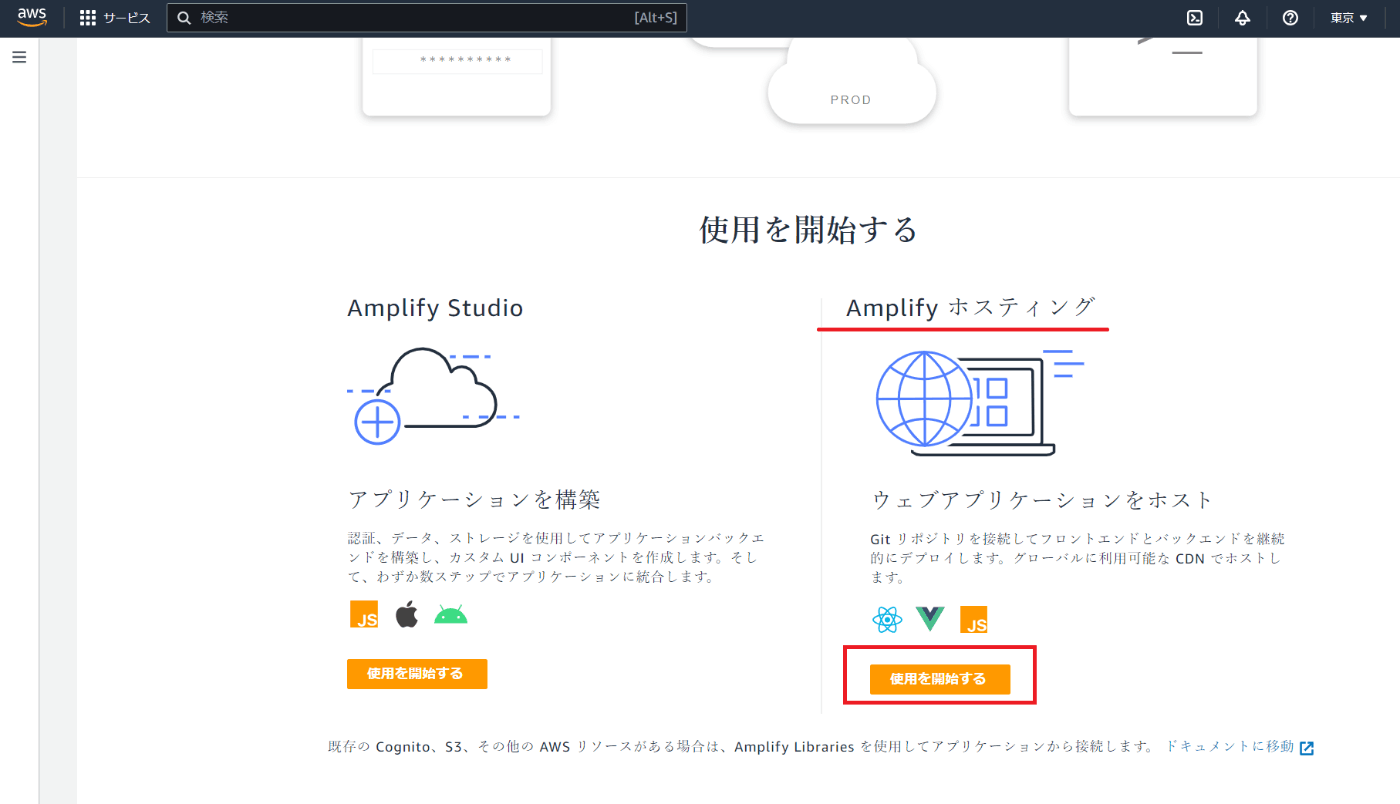Click the Amplify hosting globe laptop illustration

(980, 403)
